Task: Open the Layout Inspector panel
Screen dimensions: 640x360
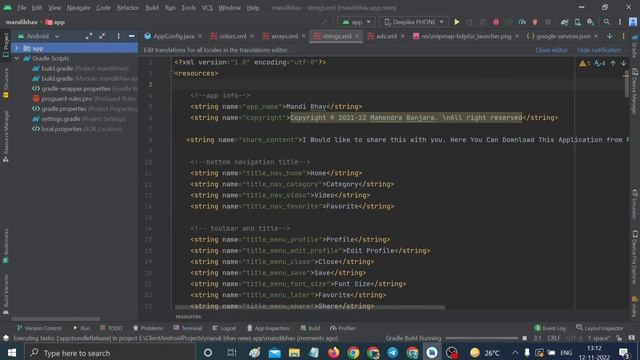Action: coord(600,328)
